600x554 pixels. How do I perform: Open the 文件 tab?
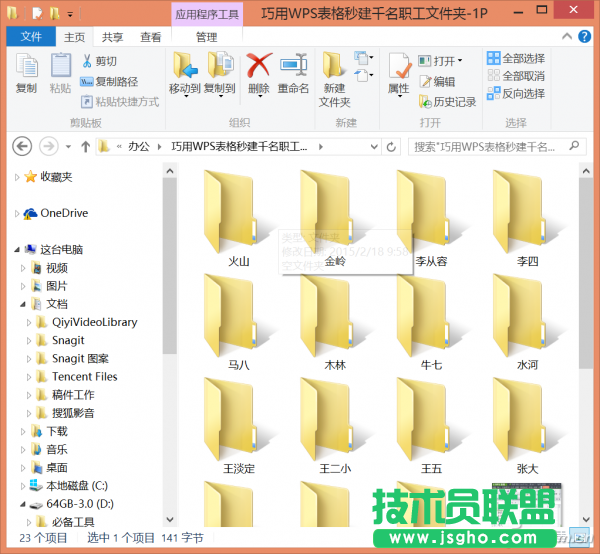[31, 37]
